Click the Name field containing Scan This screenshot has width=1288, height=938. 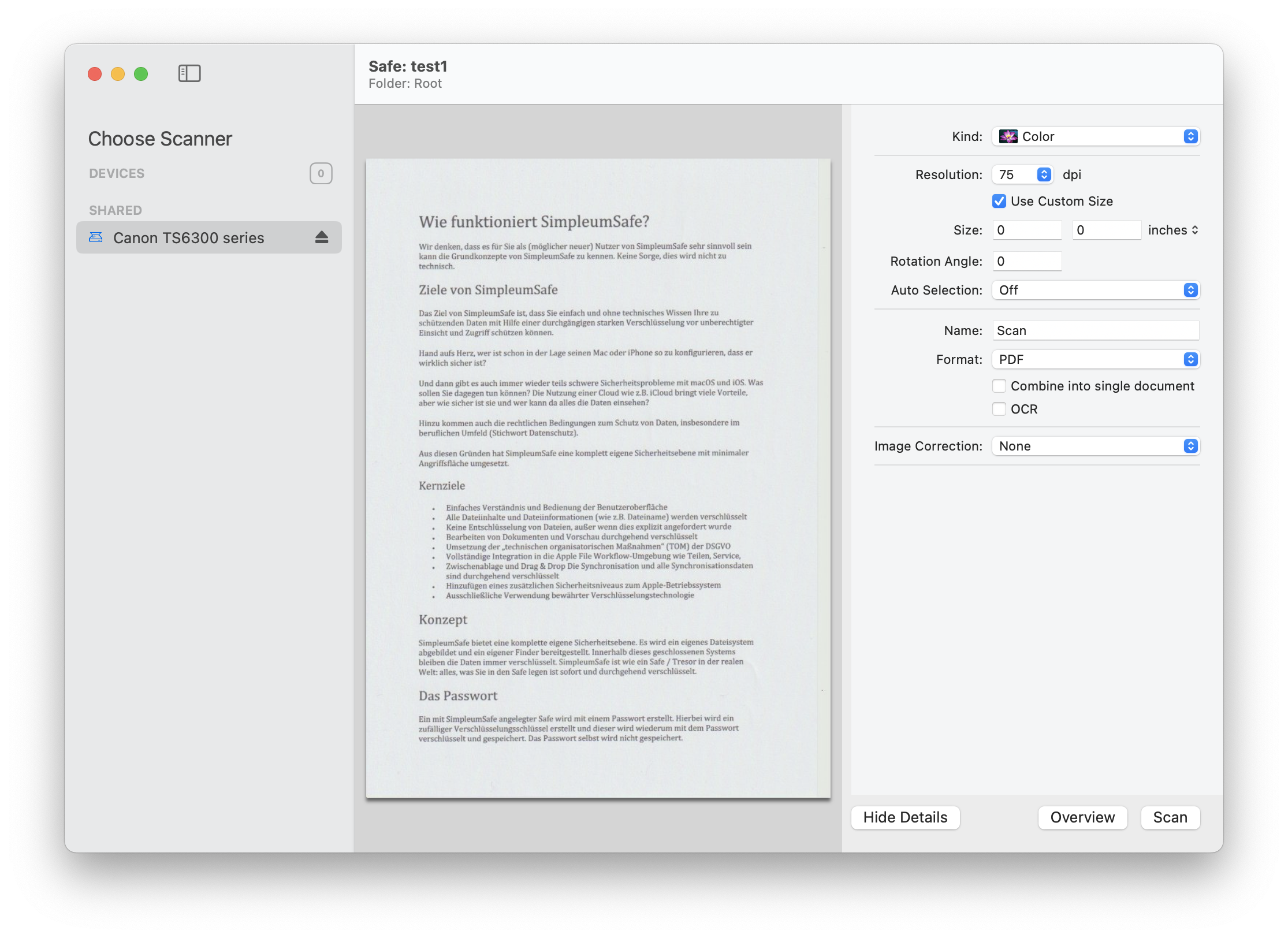click(x=1096, y=330)
